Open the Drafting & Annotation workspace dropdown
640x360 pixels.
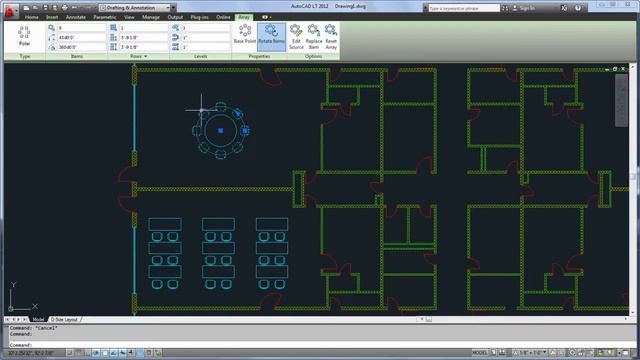point(135,8)
